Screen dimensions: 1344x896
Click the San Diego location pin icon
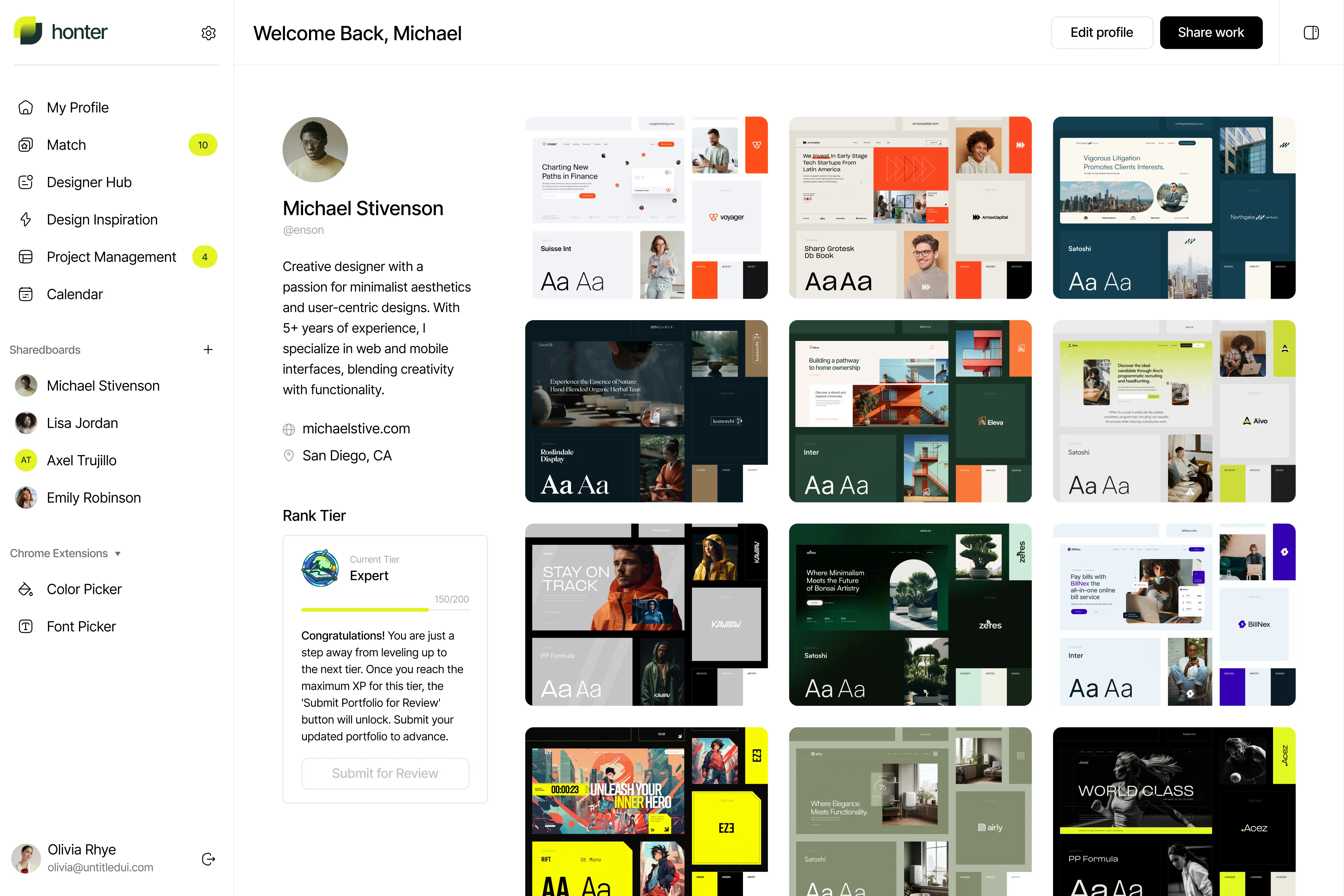pyautogui.click(x=289, y=455)
